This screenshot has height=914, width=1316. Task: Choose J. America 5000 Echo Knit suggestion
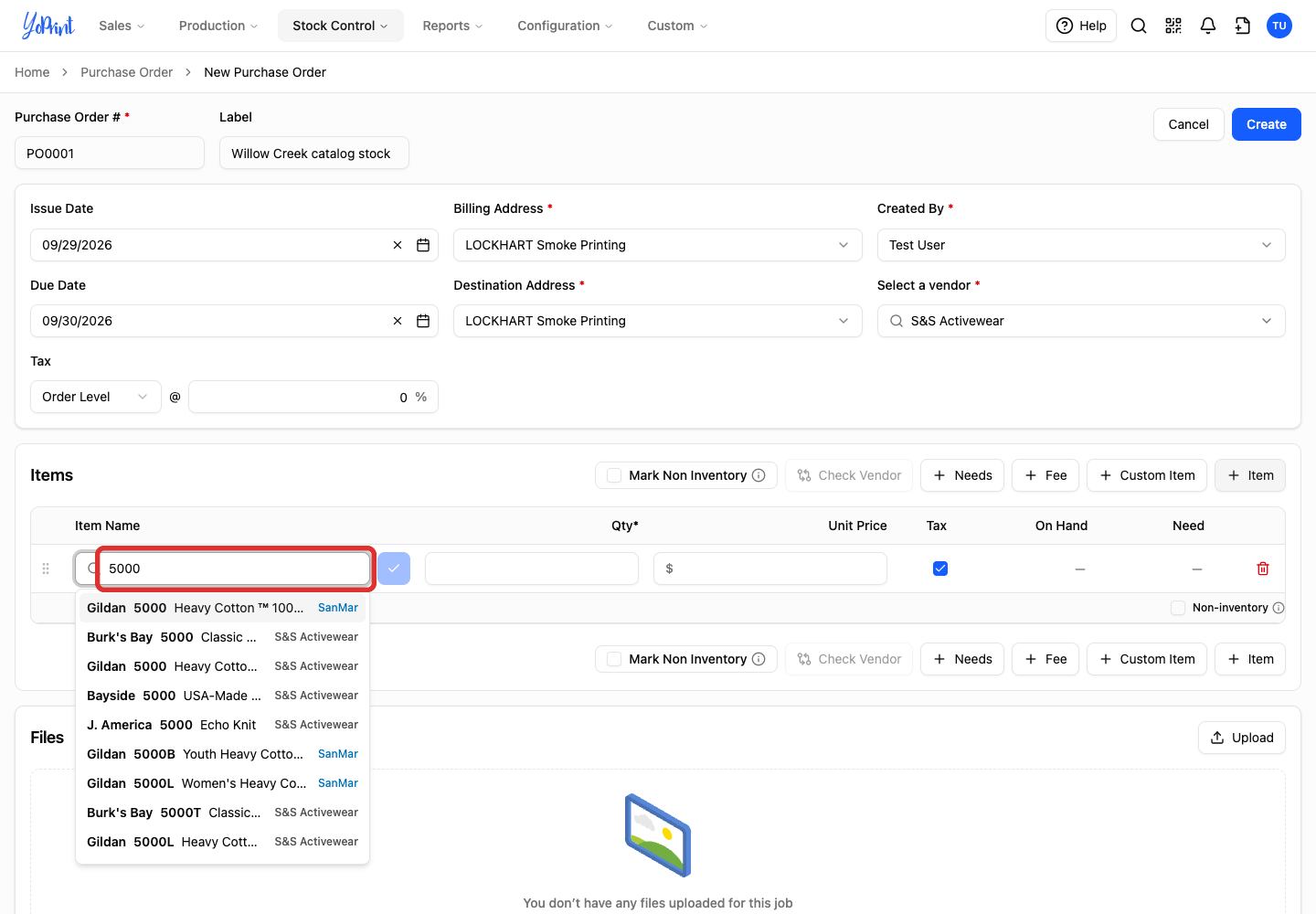[x=223, y=725]
